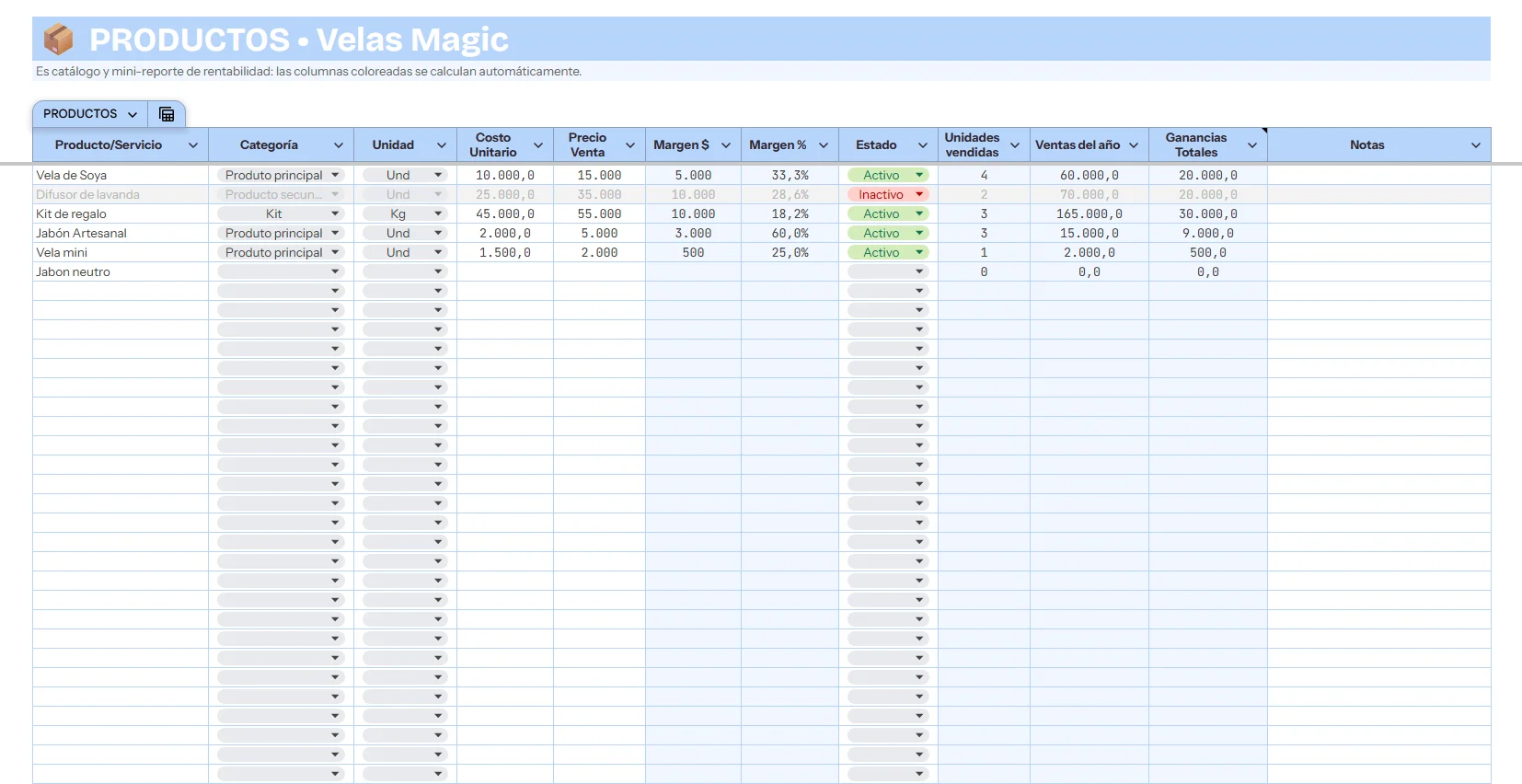
Task: Click the PRODUCTOS • Velas Magic title
Action: [x=299, y=40]
